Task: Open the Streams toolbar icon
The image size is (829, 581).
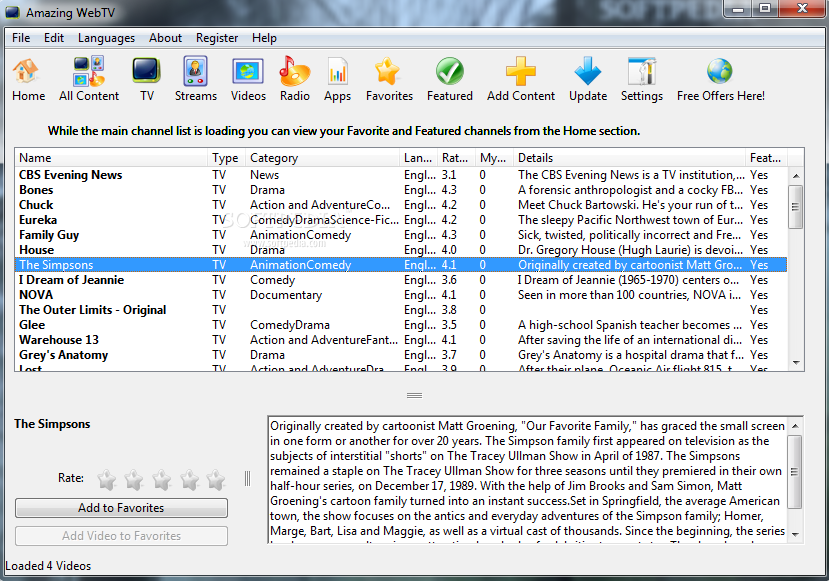Action: 195,71
